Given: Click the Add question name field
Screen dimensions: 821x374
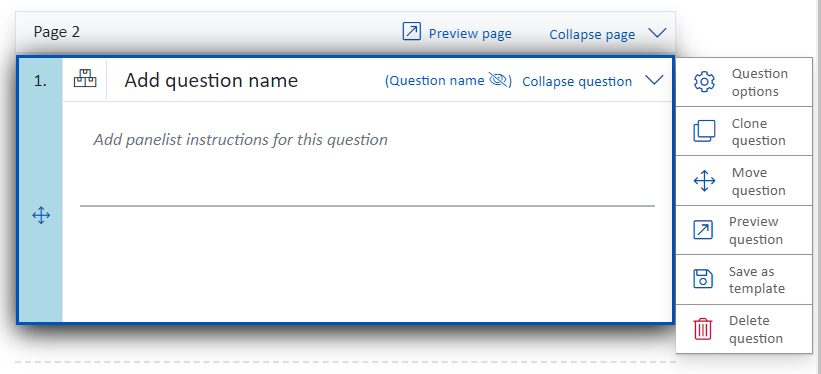Looking at the screenshot, I should [211, 80].
